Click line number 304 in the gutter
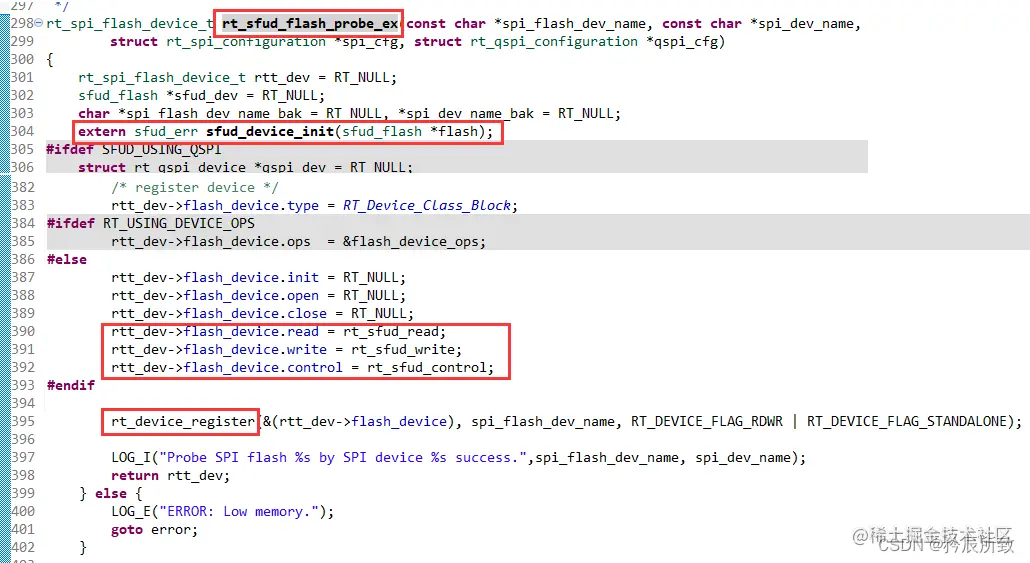This screenshot has width=1030, height=563. click(x=22, y=131)
